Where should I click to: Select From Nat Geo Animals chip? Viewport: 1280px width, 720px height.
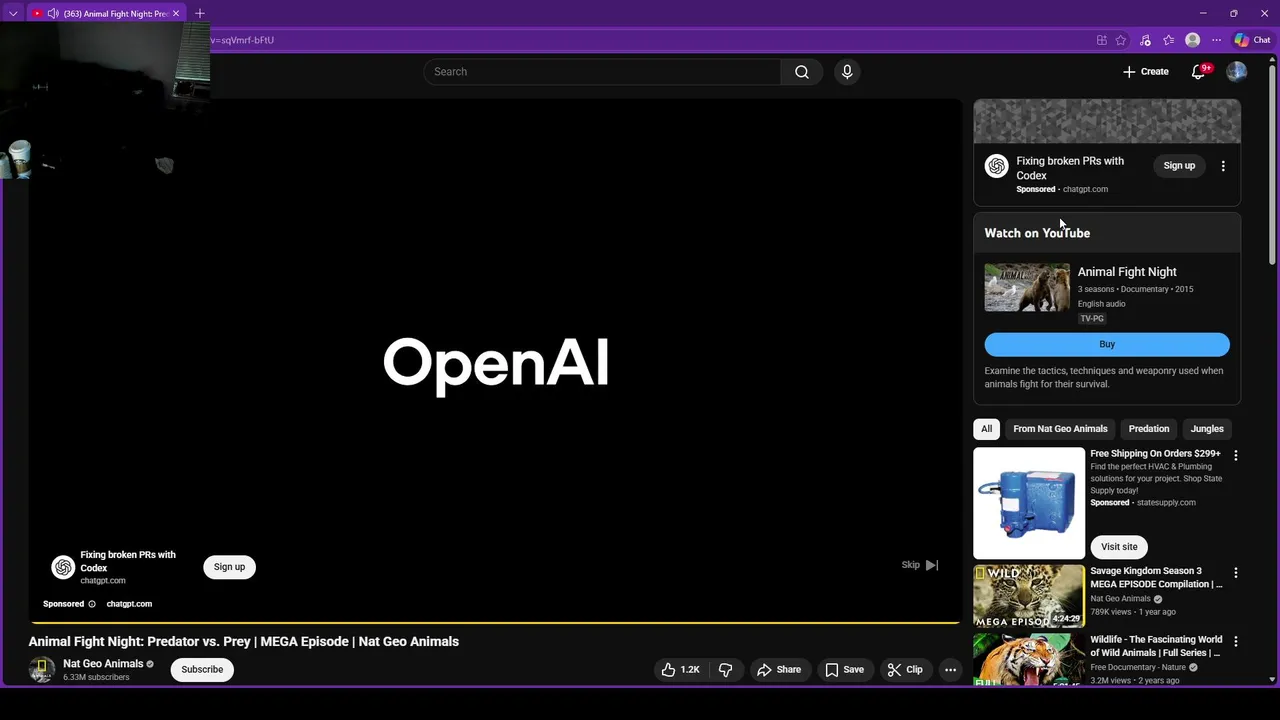click(x=1060, y=429)
